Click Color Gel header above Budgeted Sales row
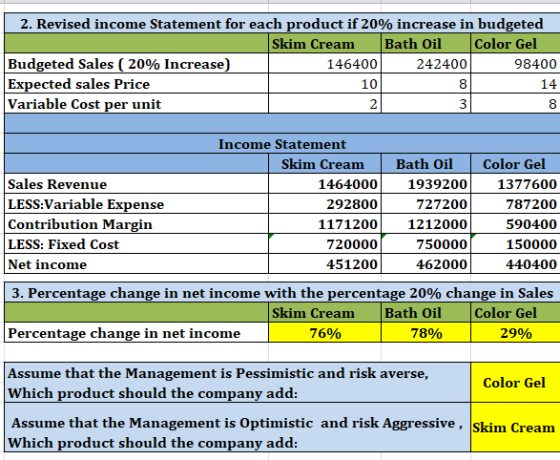Image resolution: width=560 pixels, height=460 pixels. click(515, 44)
